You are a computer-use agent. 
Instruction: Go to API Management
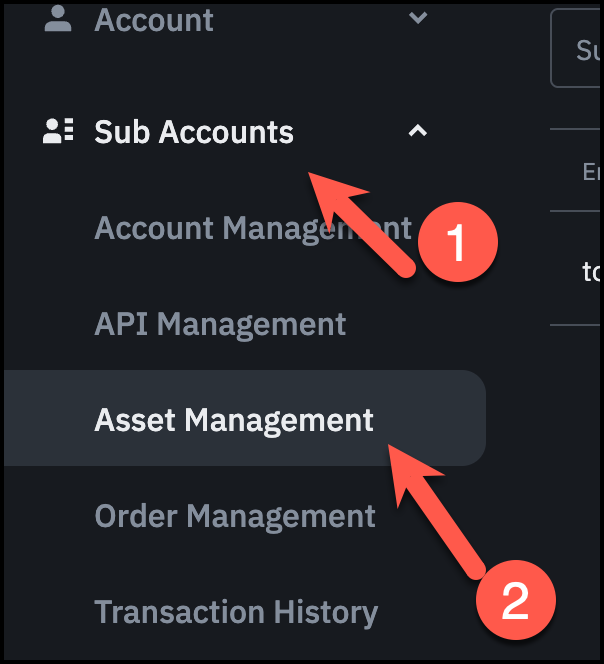[x=220, y=324]
